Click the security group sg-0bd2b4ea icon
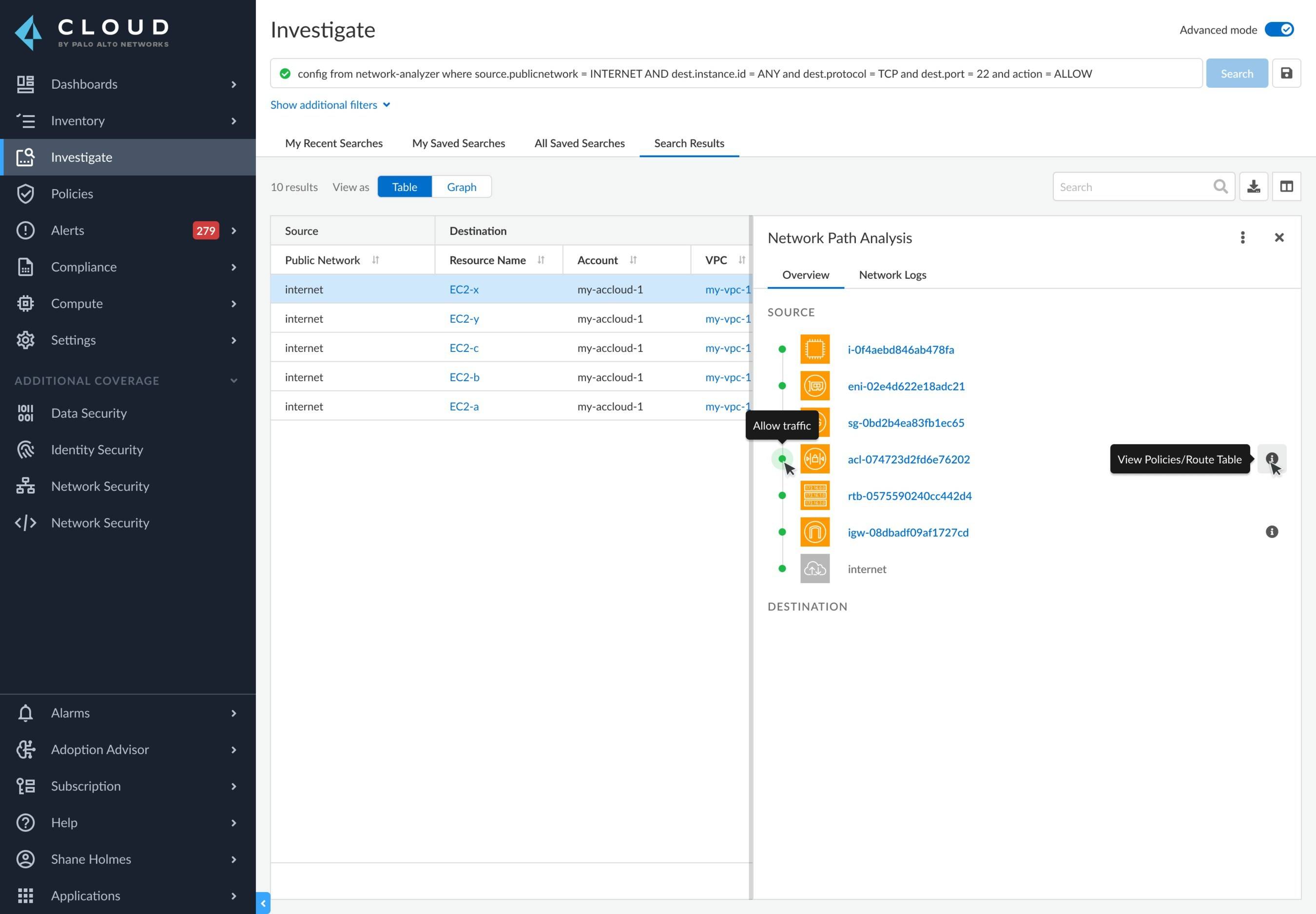1316x914 pixels. (815, 422)
